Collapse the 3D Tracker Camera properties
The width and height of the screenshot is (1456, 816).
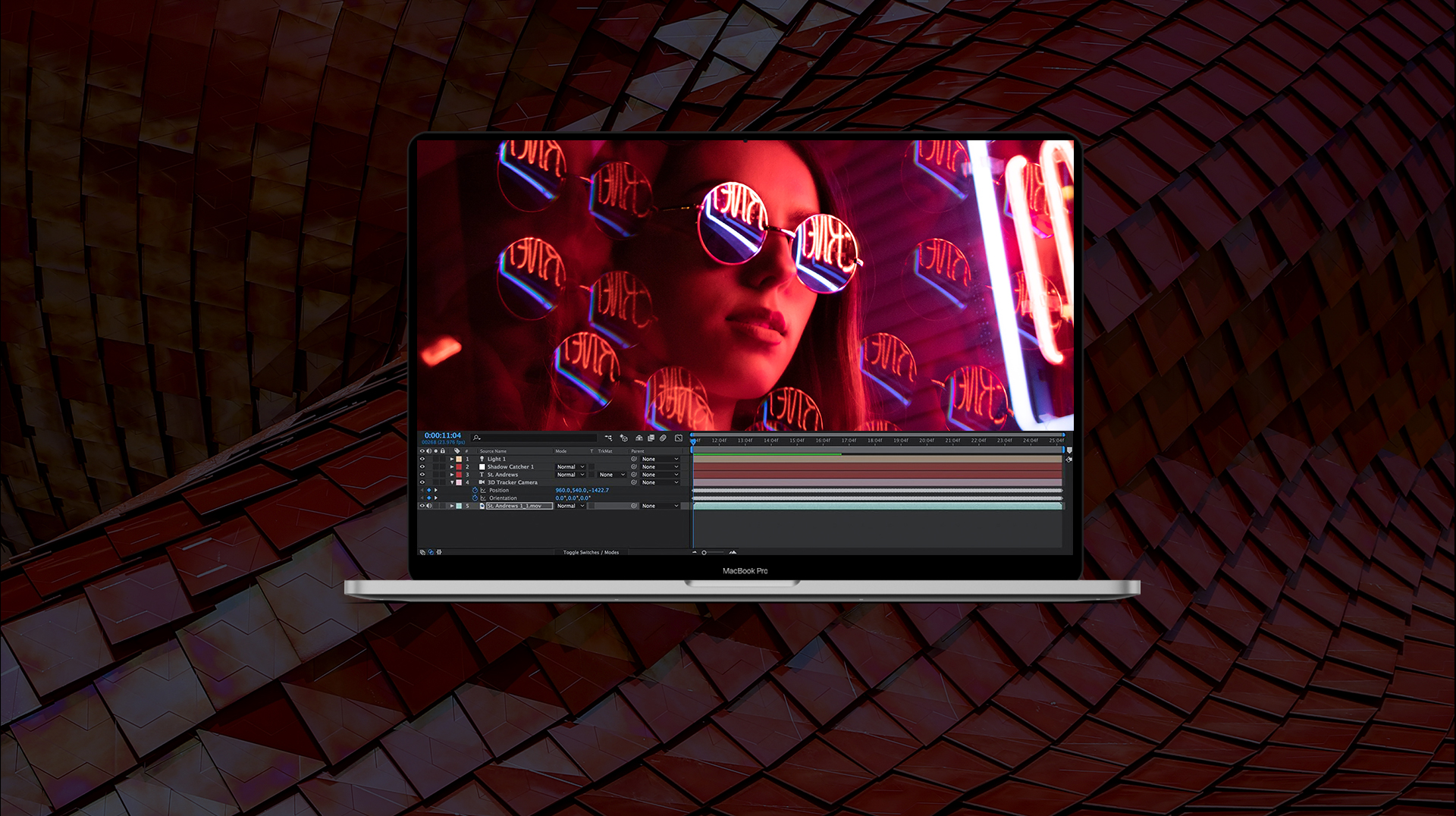pyautogui.click(x=452, y=482)
